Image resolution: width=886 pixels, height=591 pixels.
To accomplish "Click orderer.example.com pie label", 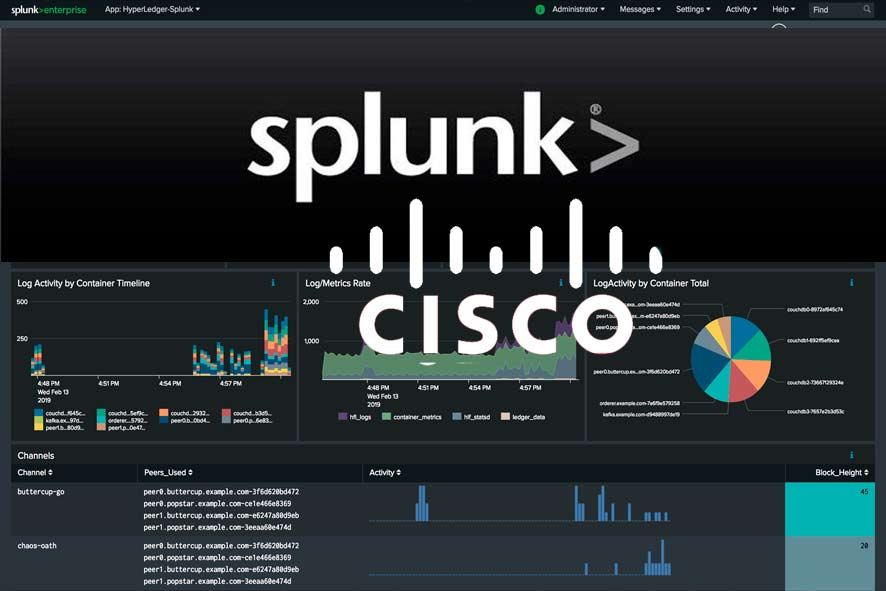I will [x=640, y=403].
